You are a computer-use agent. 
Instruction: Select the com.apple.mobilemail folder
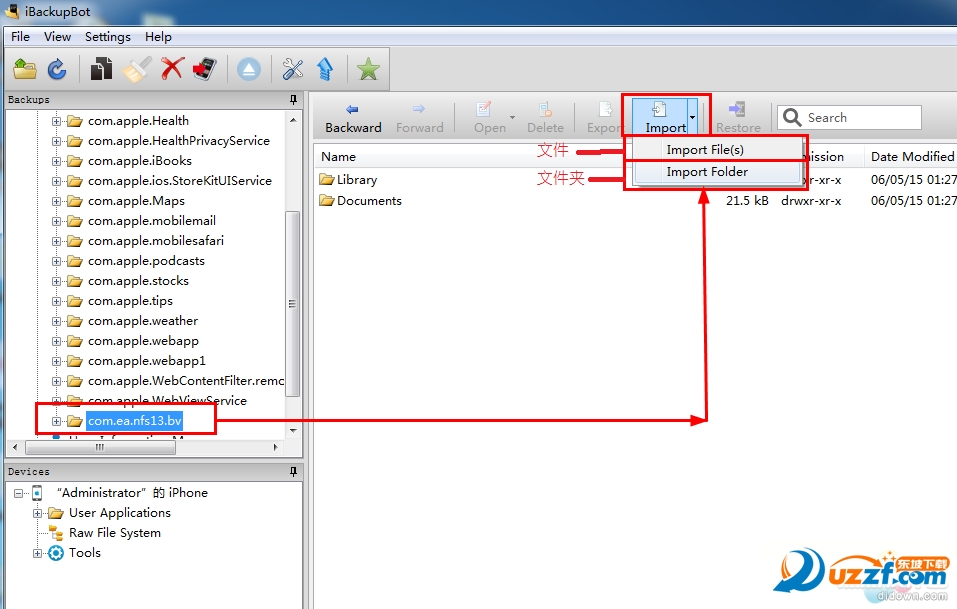coord(151,221)
